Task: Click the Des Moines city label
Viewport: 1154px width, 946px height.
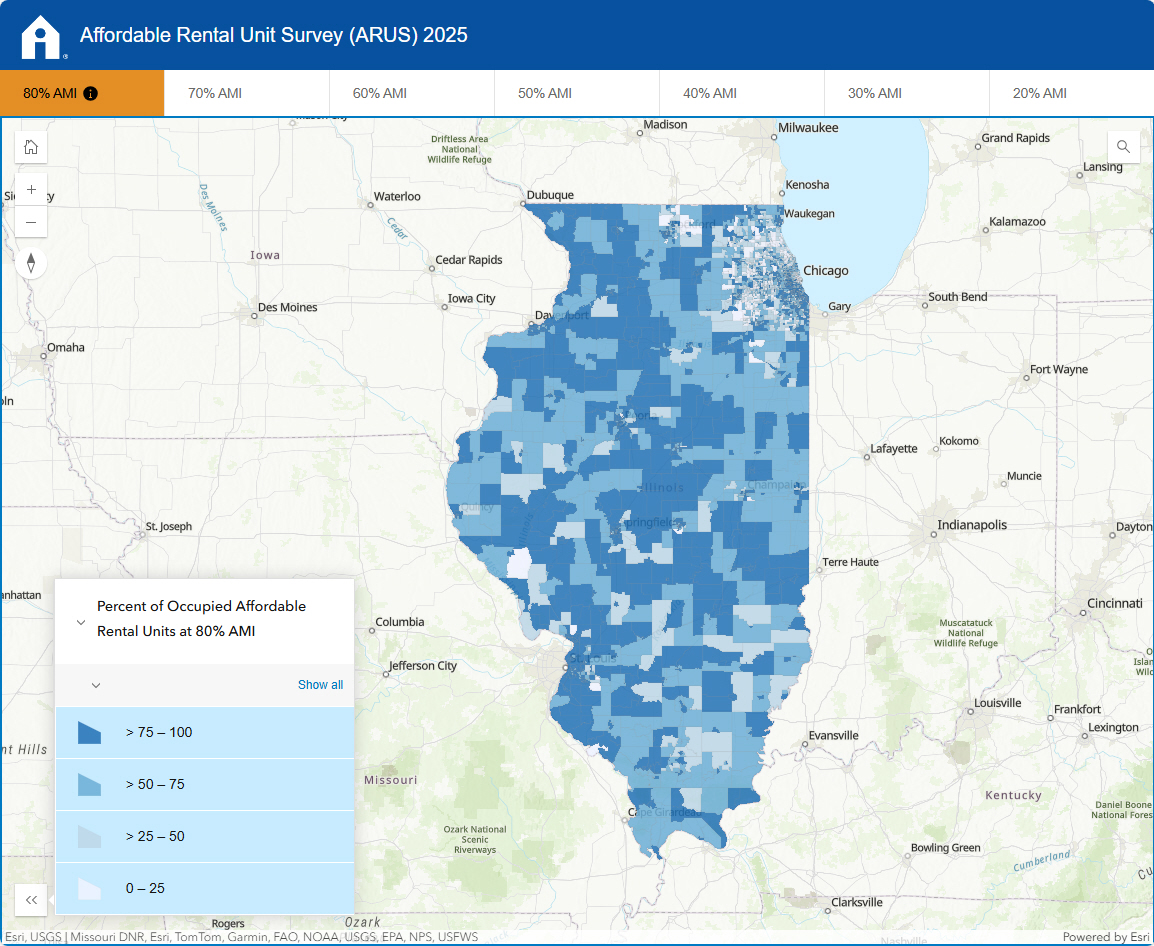Action: pos(287,307)
